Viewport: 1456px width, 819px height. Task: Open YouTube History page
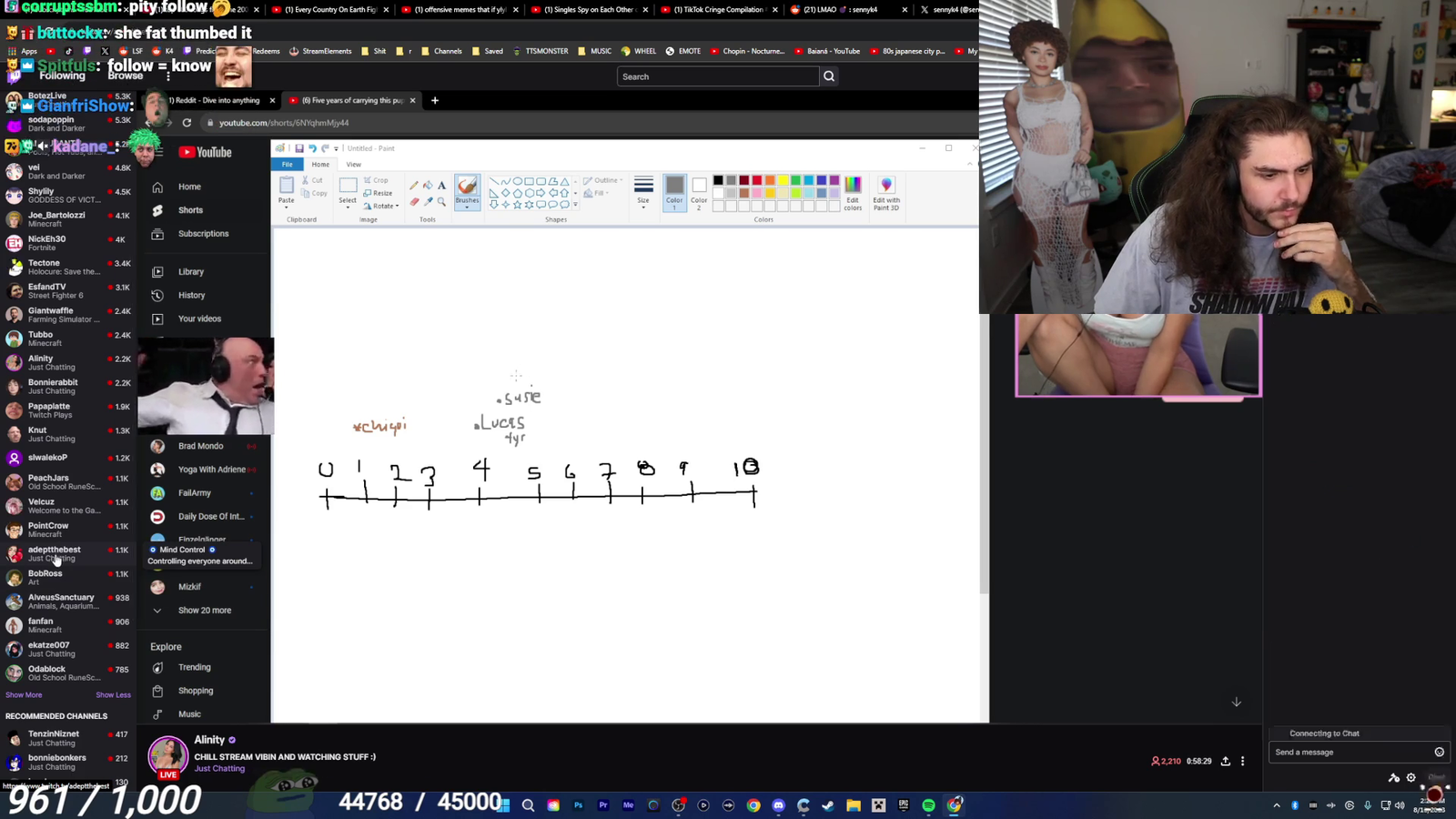pyautogui.click(x=191, y=296)
